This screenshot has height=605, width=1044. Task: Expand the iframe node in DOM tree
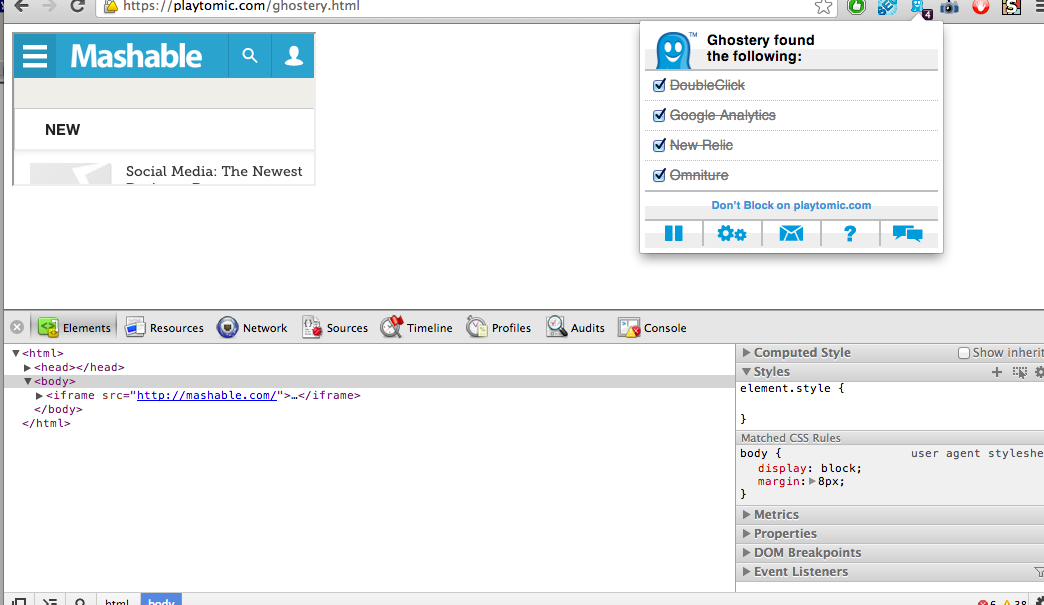pyautogui.click(x=39, y=396)
